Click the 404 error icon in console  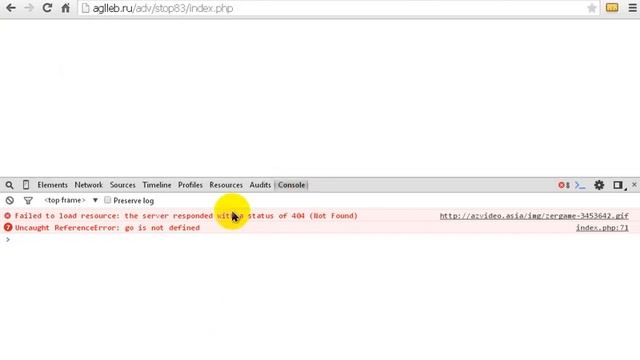(x=8, y=216)
